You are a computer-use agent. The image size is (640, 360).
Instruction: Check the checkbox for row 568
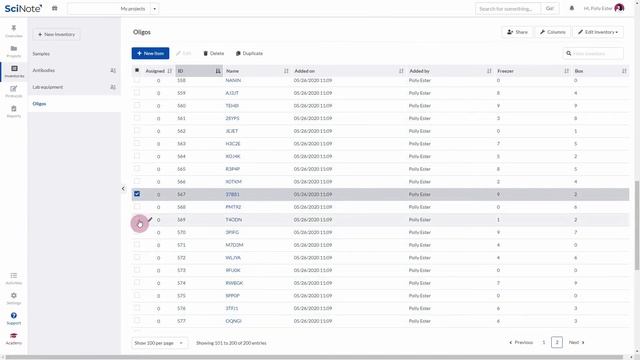137,207
